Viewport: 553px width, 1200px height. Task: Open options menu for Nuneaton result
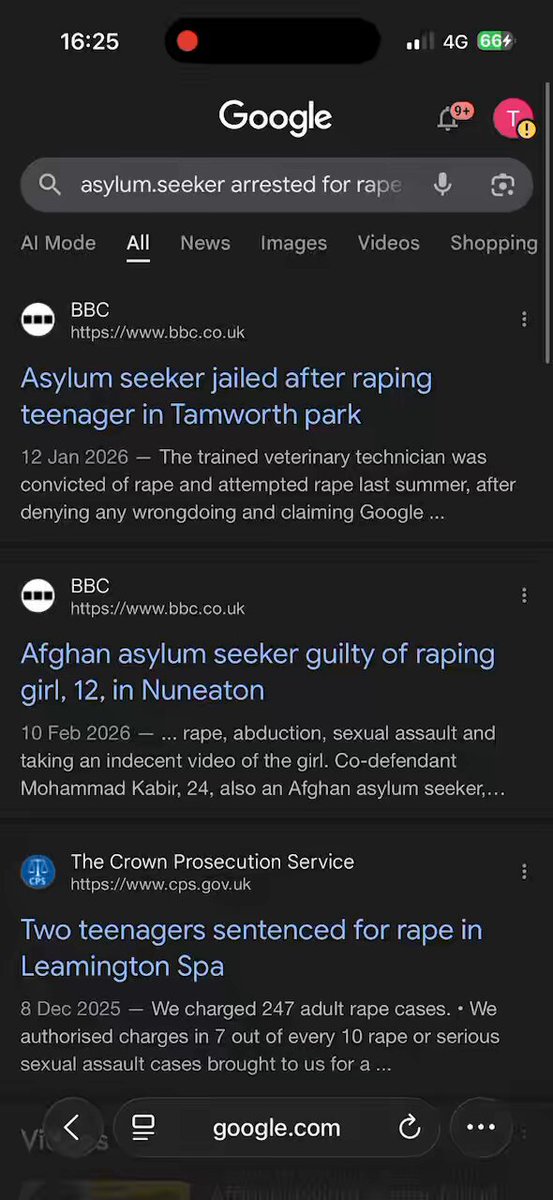pos(524,596)
